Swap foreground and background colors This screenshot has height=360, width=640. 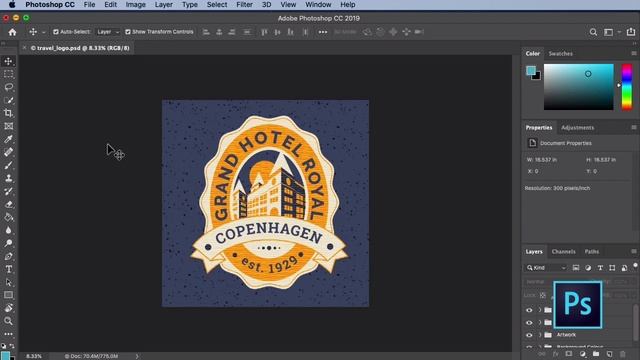(x=12, y=346)
